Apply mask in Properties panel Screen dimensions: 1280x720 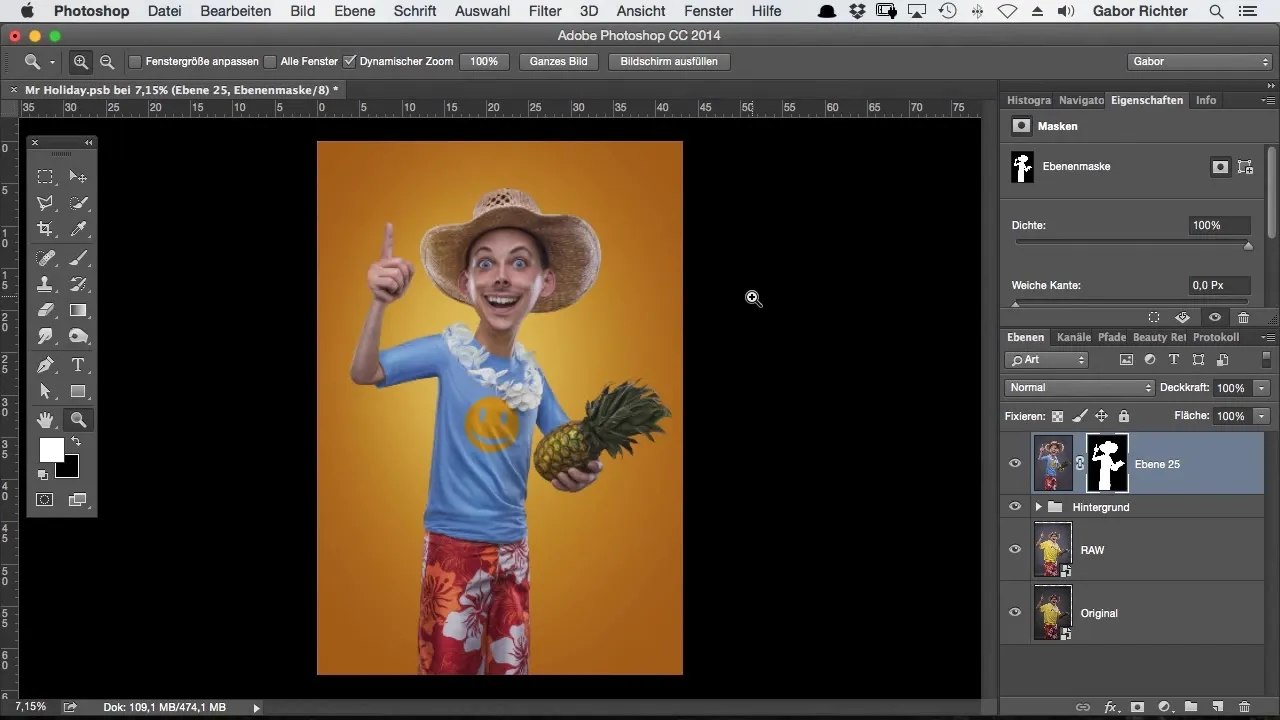click(x=1182, y=317)
